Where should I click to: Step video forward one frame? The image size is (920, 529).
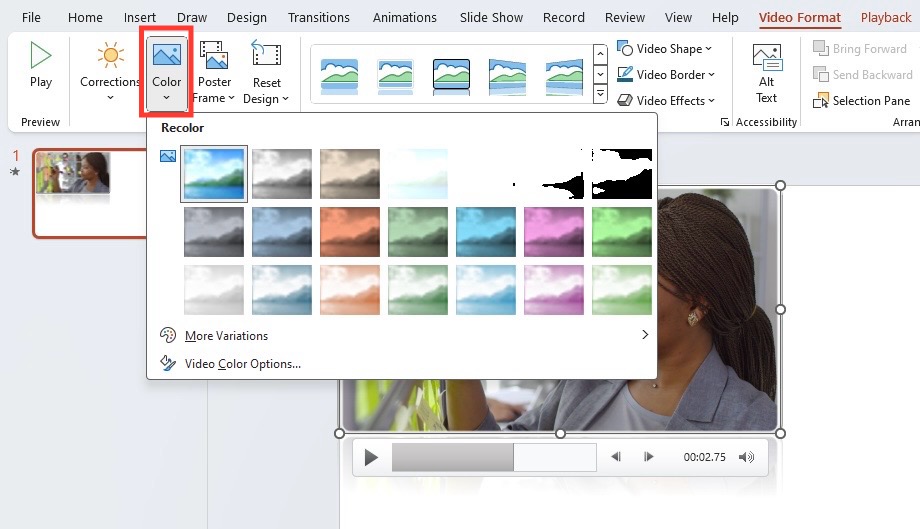coord(648,456)
